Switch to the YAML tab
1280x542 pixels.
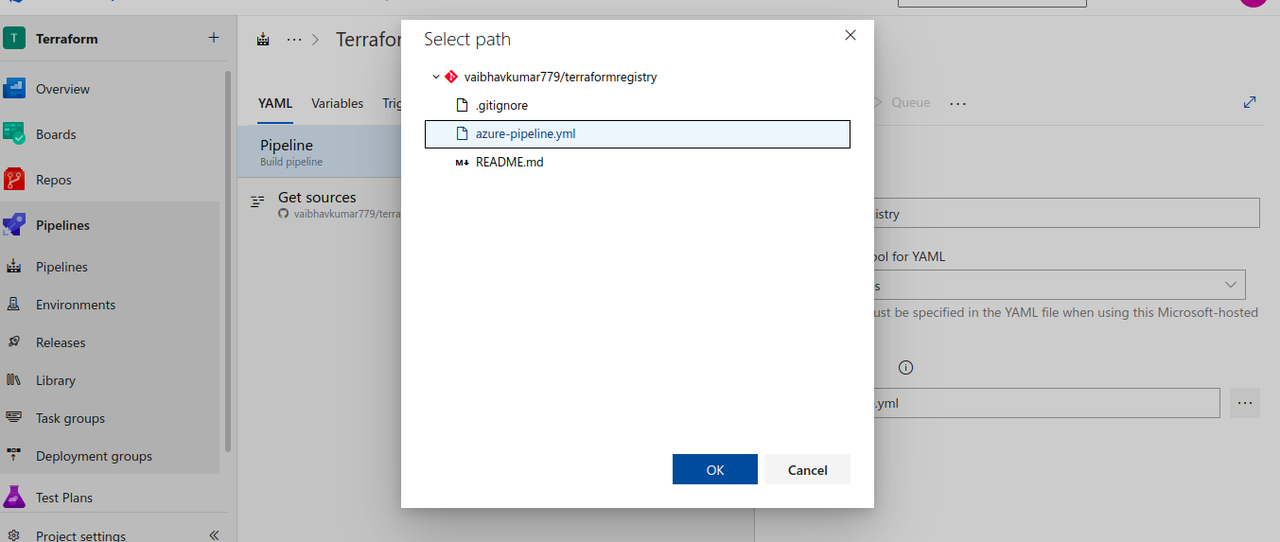point(275,103)
